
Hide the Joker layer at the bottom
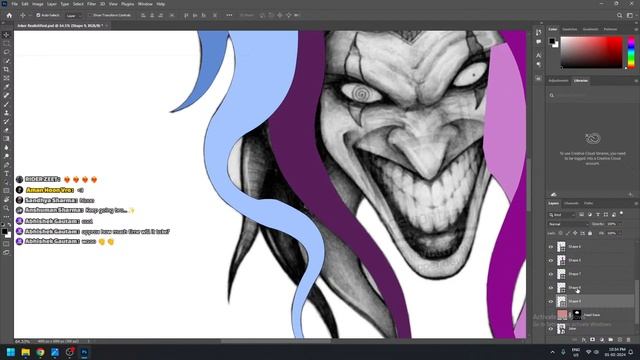pos(551,329)
